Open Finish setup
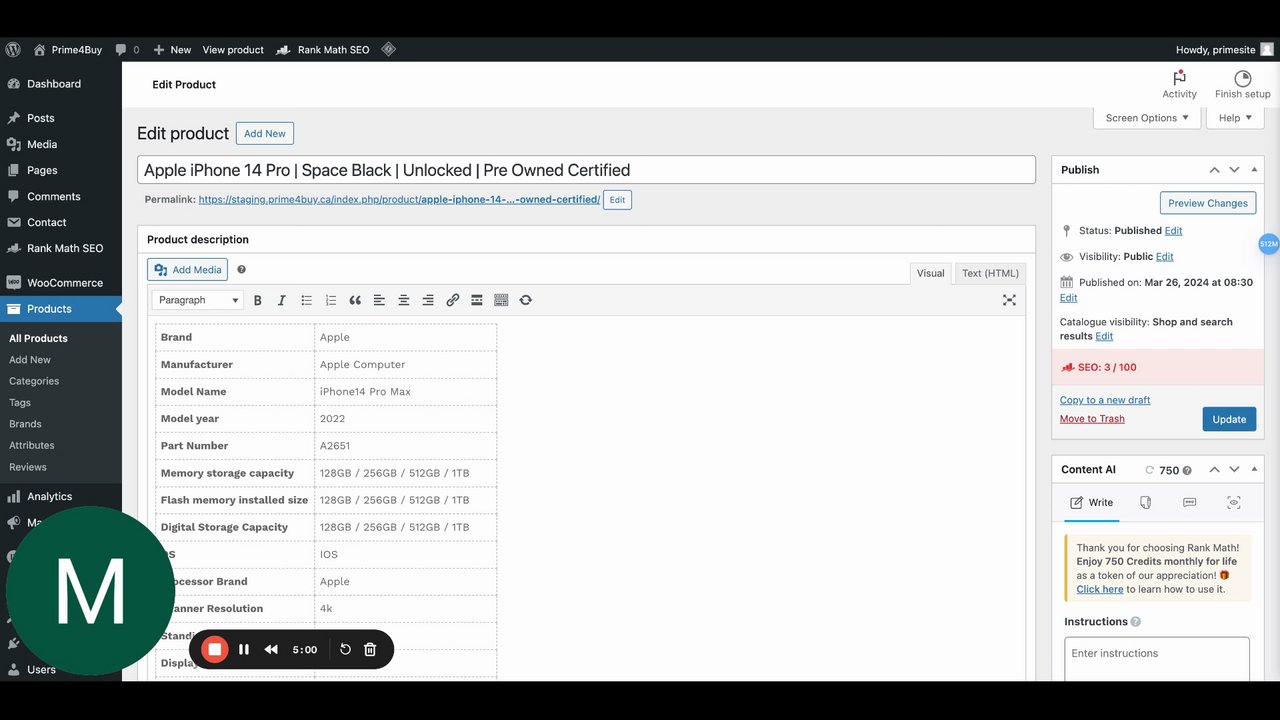Screen dimensions: 1280x720 pos(1242,84)
